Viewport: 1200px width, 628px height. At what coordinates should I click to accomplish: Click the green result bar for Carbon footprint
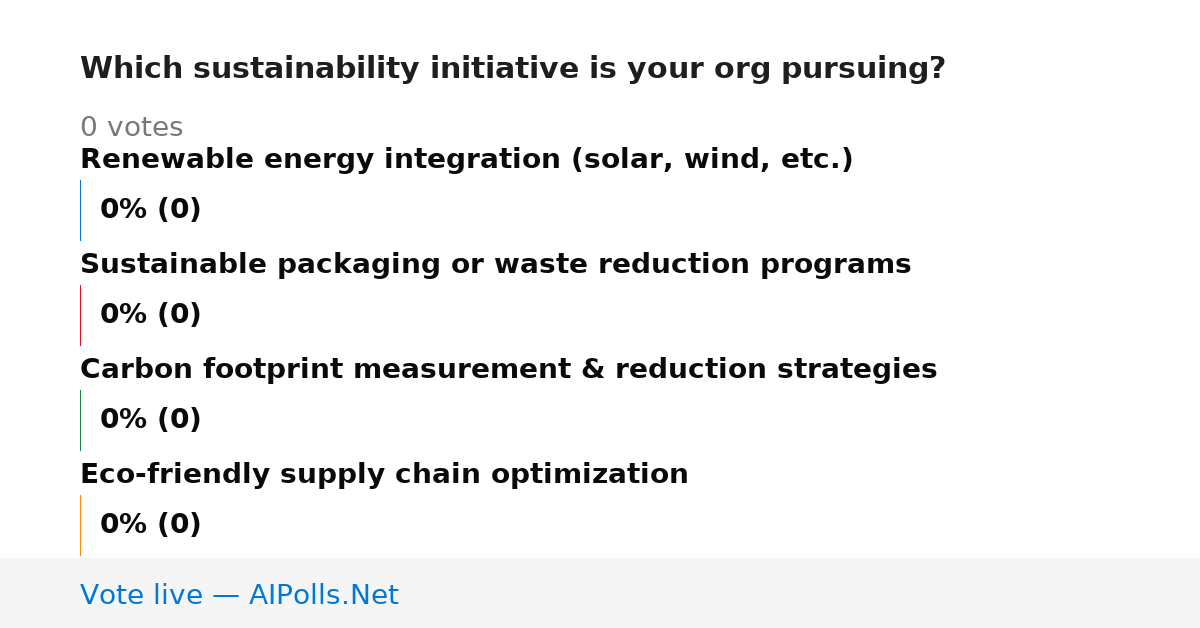(x=80, y=420)
